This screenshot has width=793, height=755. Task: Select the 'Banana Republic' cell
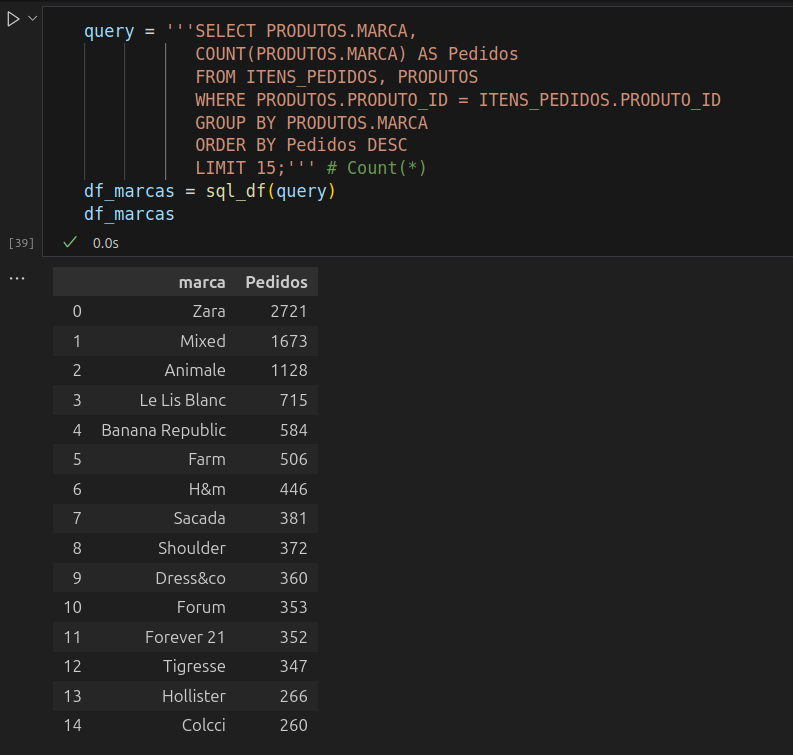pos(163,430)
